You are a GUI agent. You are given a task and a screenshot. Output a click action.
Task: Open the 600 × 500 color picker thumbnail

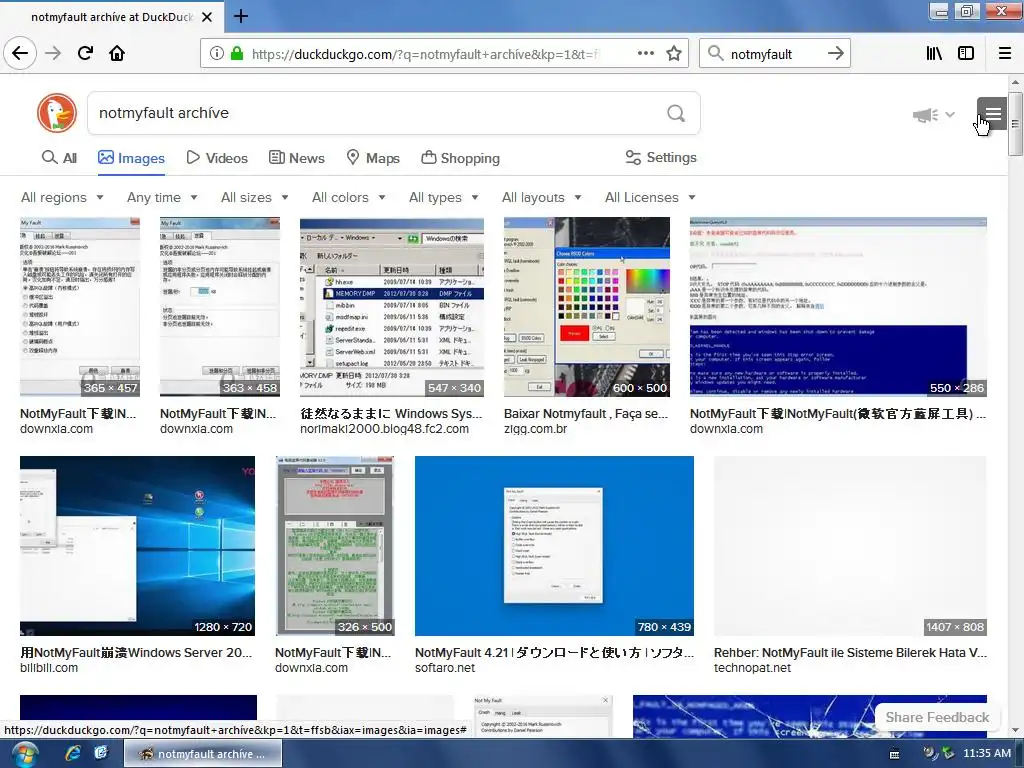tap(586, 307)
